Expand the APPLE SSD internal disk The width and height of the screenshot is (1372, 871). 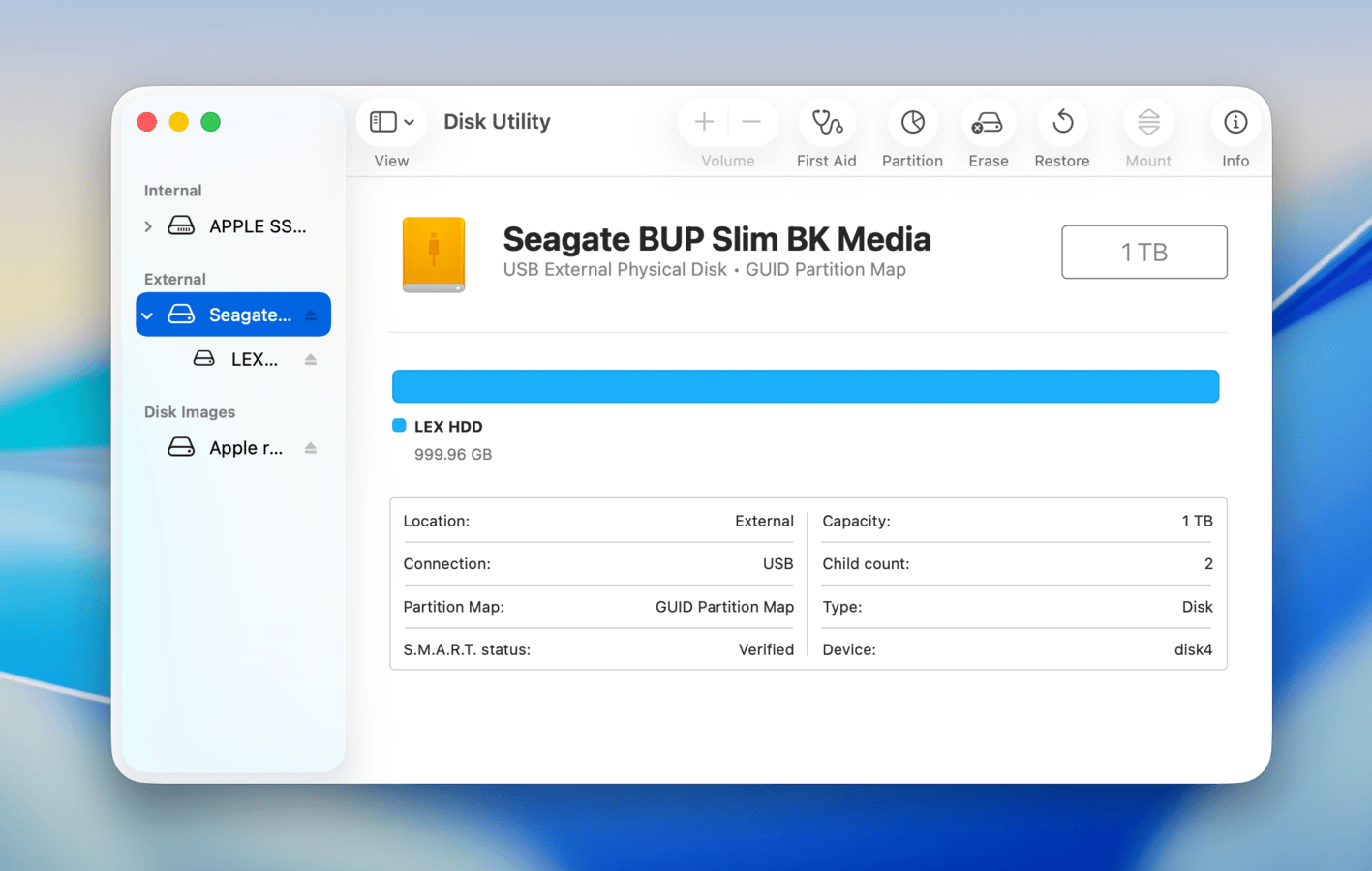click(148, 226)
